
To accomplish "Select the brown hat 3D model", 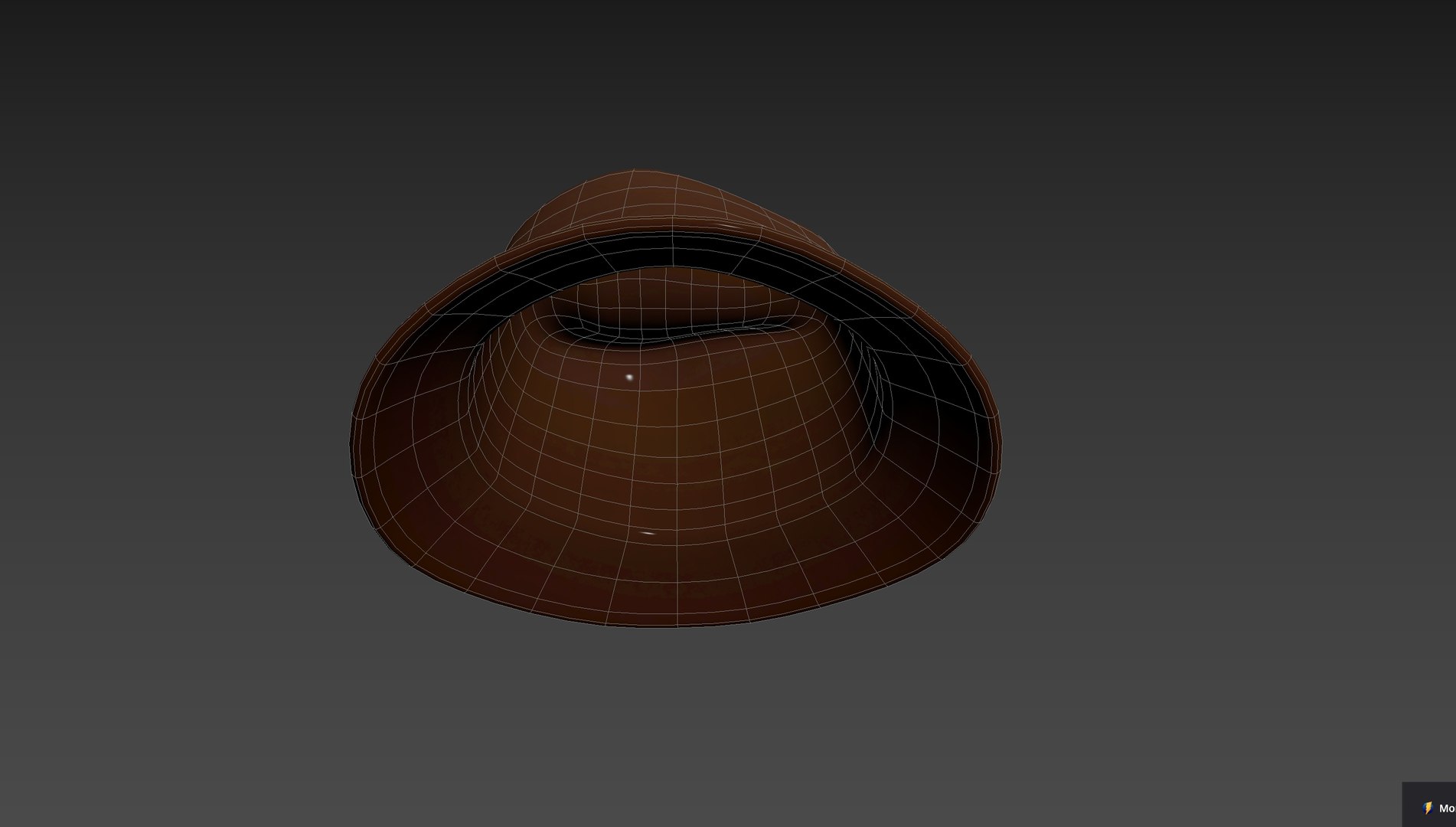I will pyautogui.click(x=677, y=398).
